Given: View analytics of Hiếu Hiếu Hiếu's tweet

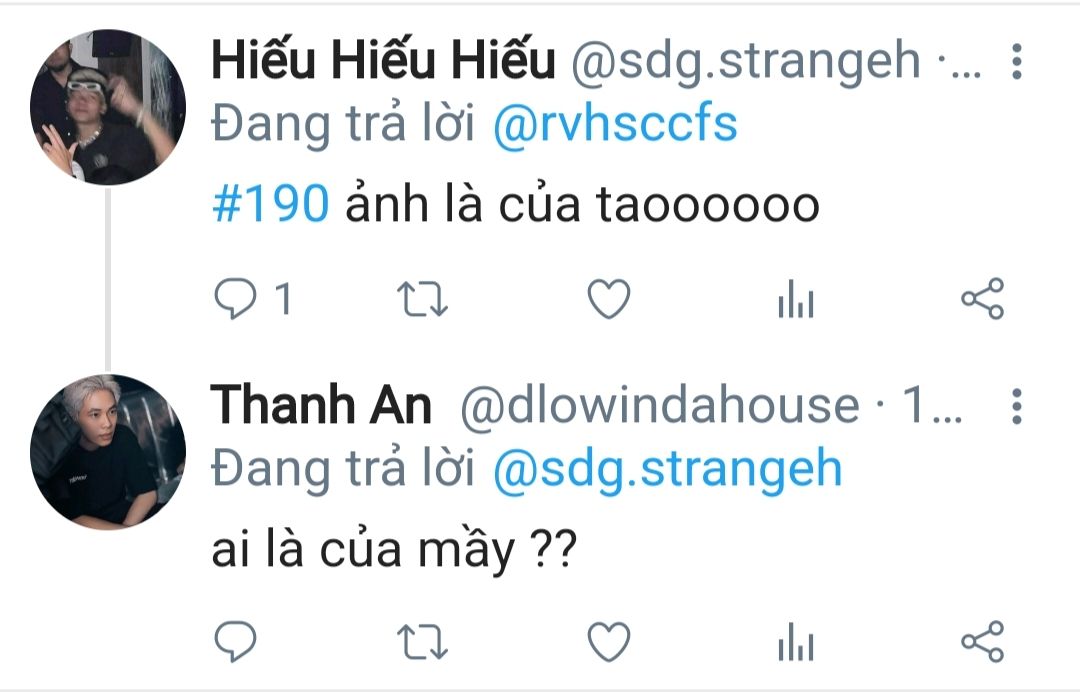Looking at the screenshot, I should (796, 300).
